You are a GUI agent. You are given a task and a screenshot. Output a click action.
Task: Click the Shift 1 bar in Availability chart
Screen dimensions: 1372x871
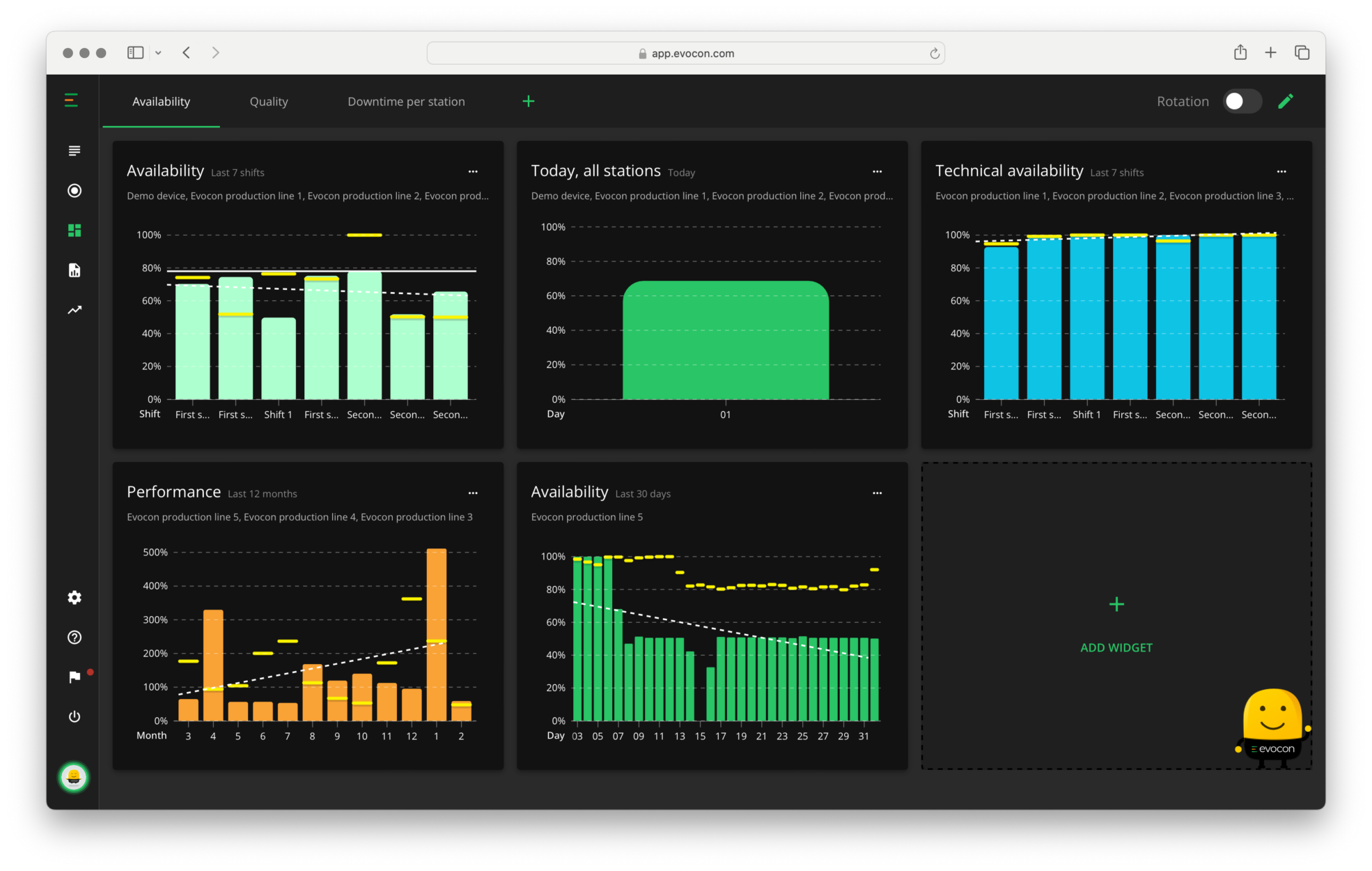(x=279, y=359)
